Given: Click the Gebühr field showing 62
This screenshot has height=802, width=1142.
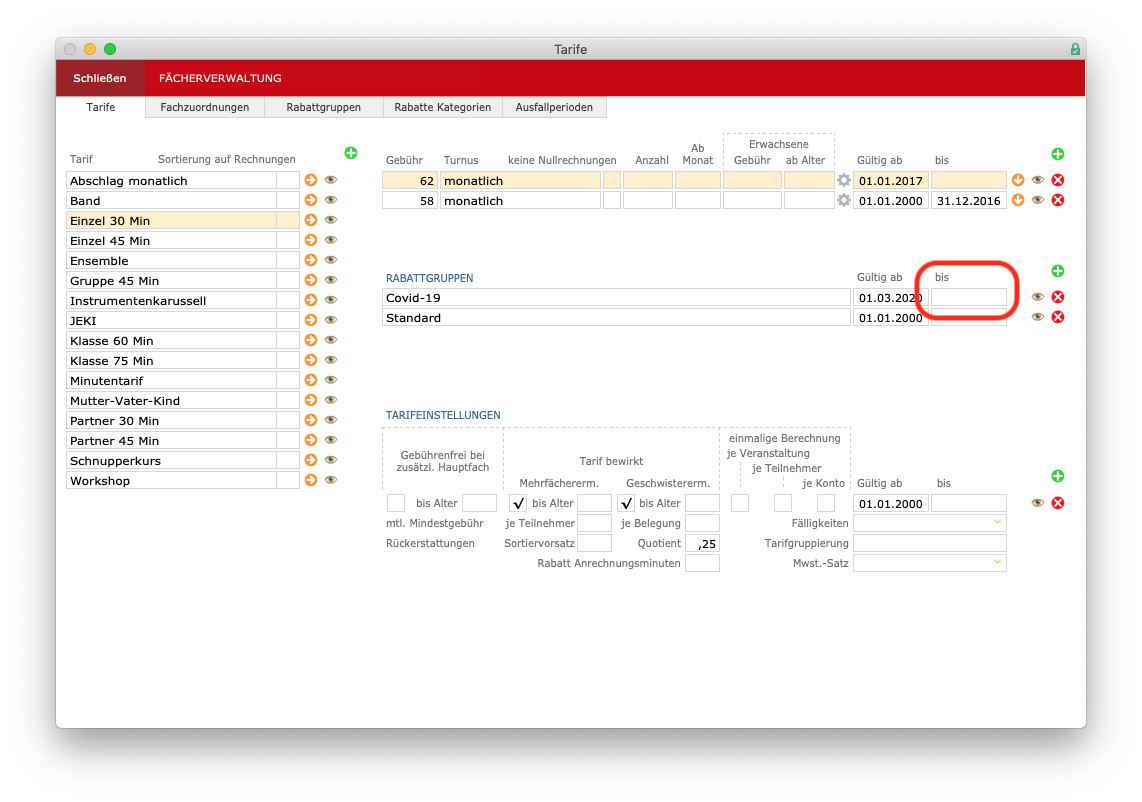Looking at the screenshot, I should point(410,181).
